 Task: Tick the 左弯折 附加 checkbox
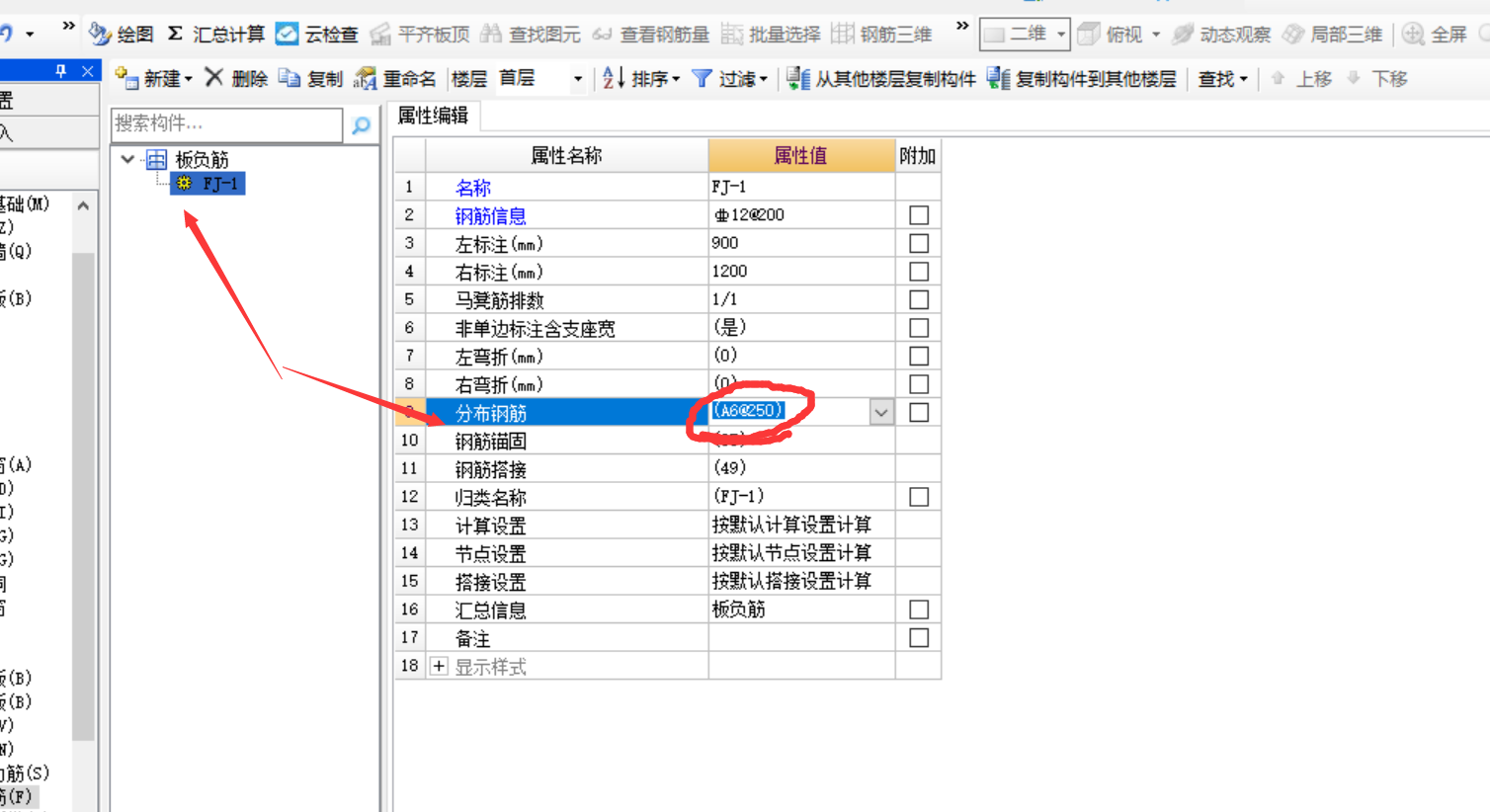[x=919, y=356]
